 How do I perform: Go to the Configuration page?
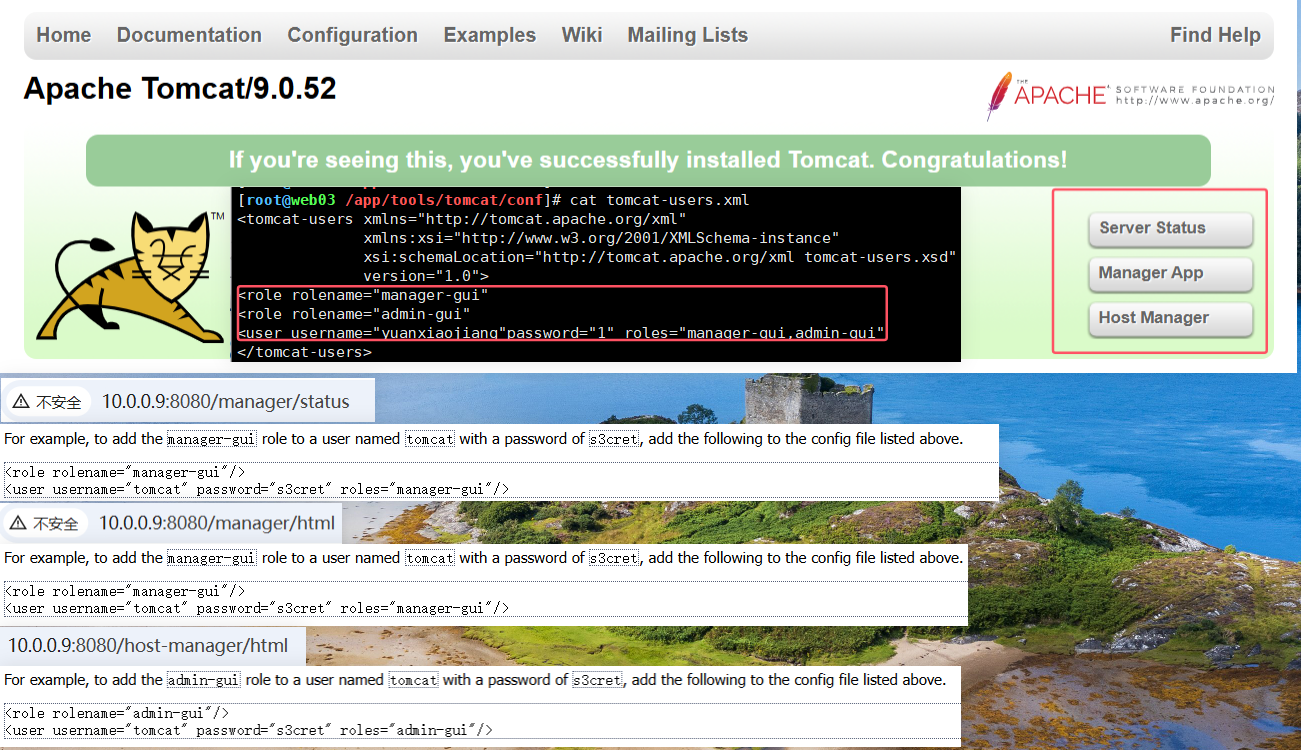352,35
